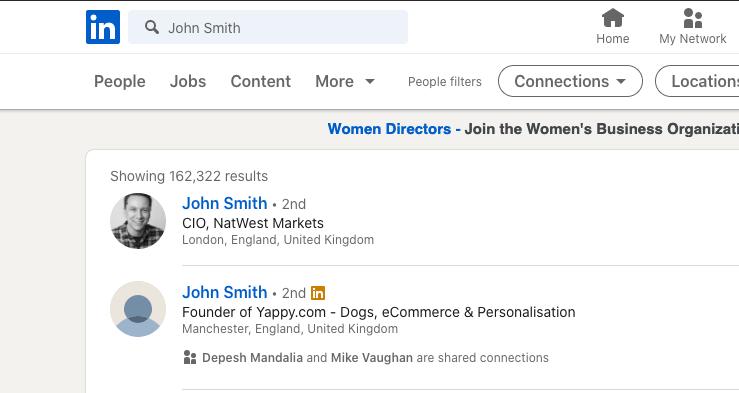
Task: Open John Smith Yappy.com founder profile link
Action: point(225,292)
